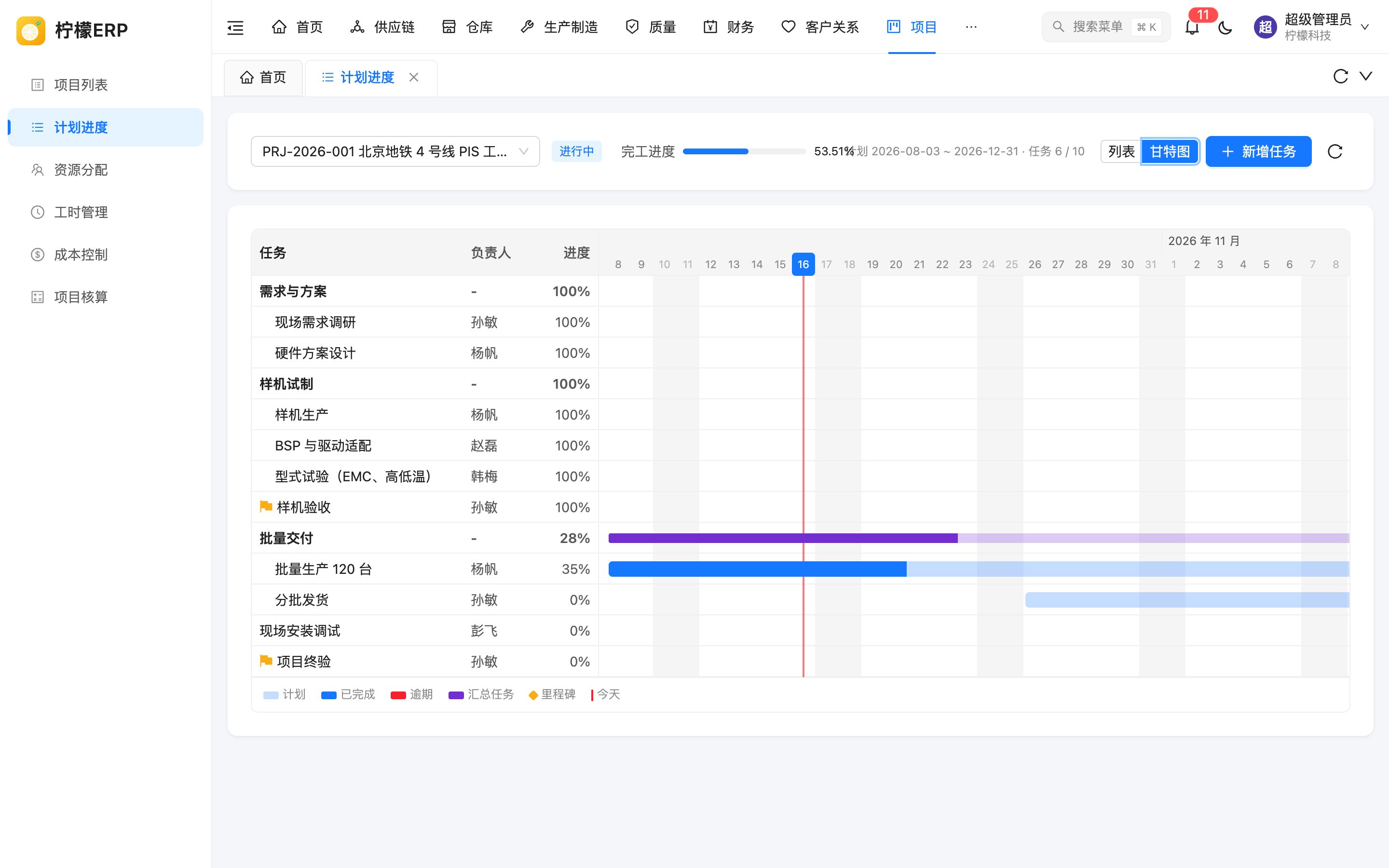Image resolution: width=1389 pixels, height=868 pixels.
Task: Open 工时管理 sidebar page
Action: (106, 212)
